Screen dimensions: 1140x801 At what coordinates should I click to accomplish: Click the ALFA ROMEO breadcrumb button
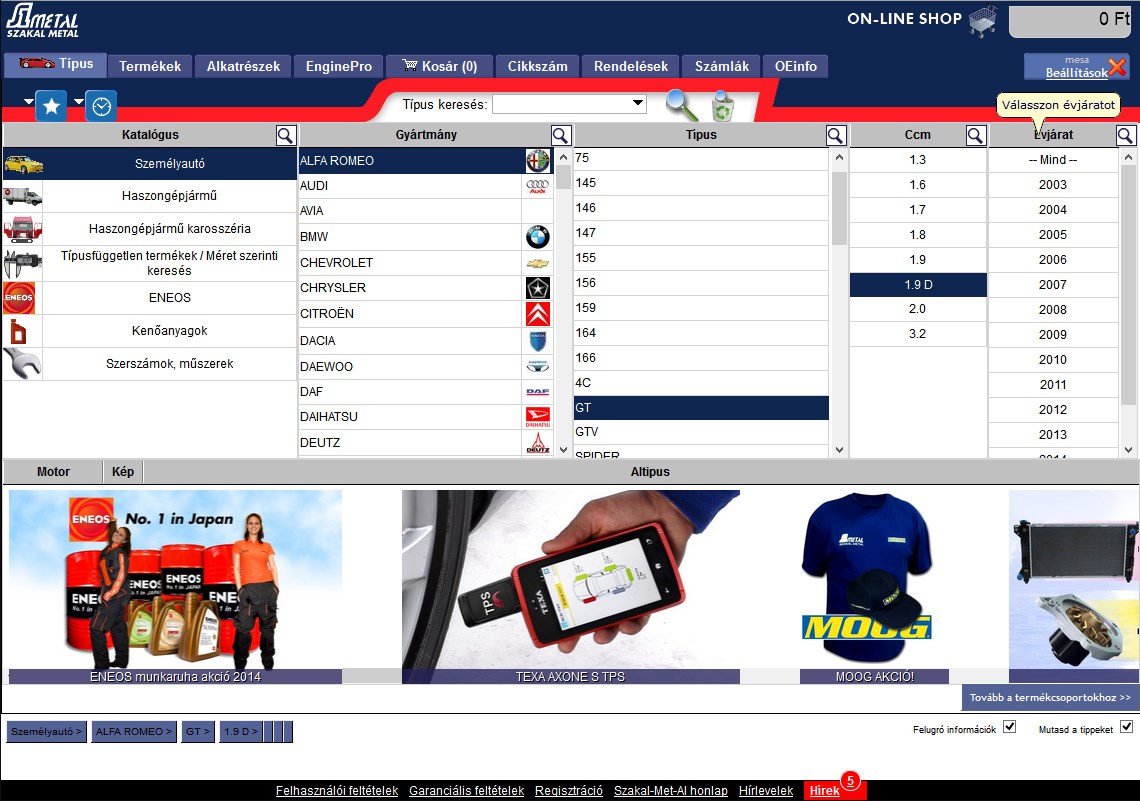tap(134, 732)
